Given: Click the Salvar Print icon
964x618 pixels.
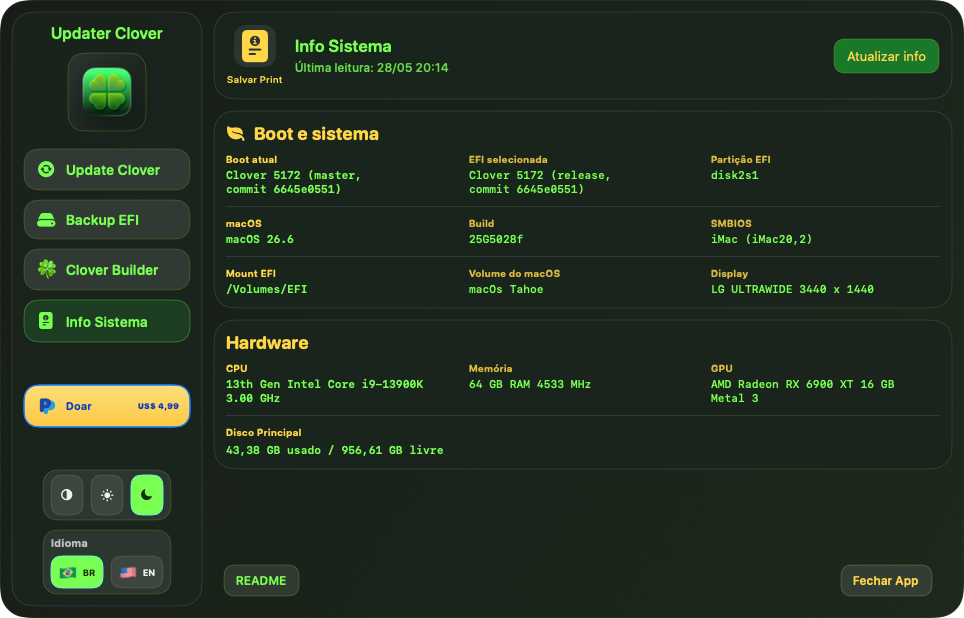Looking at the screenshot, I should pos(255,46).
